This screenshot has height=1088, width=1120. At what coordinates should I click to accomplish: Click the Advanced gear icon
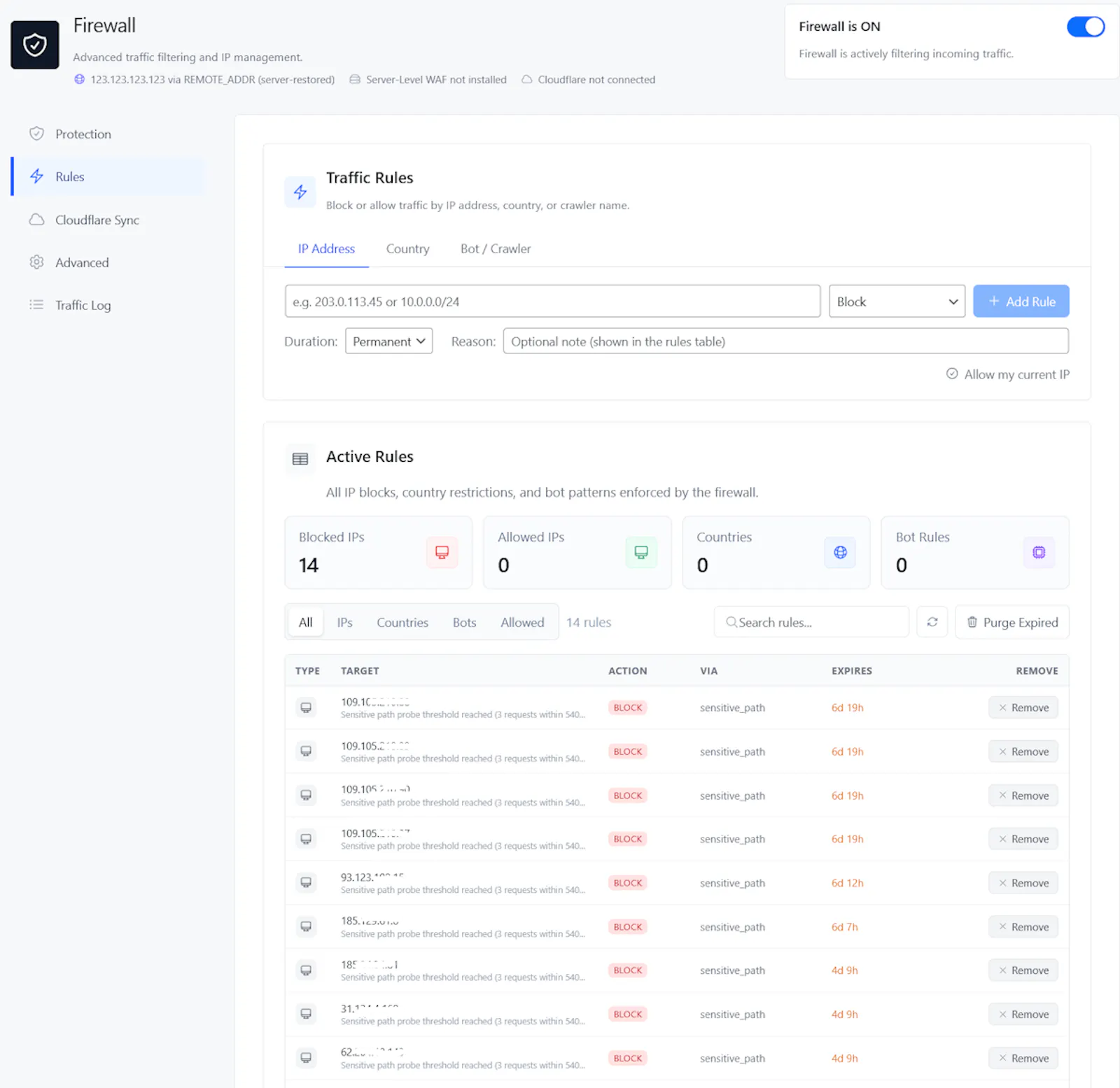coord(36,262)
